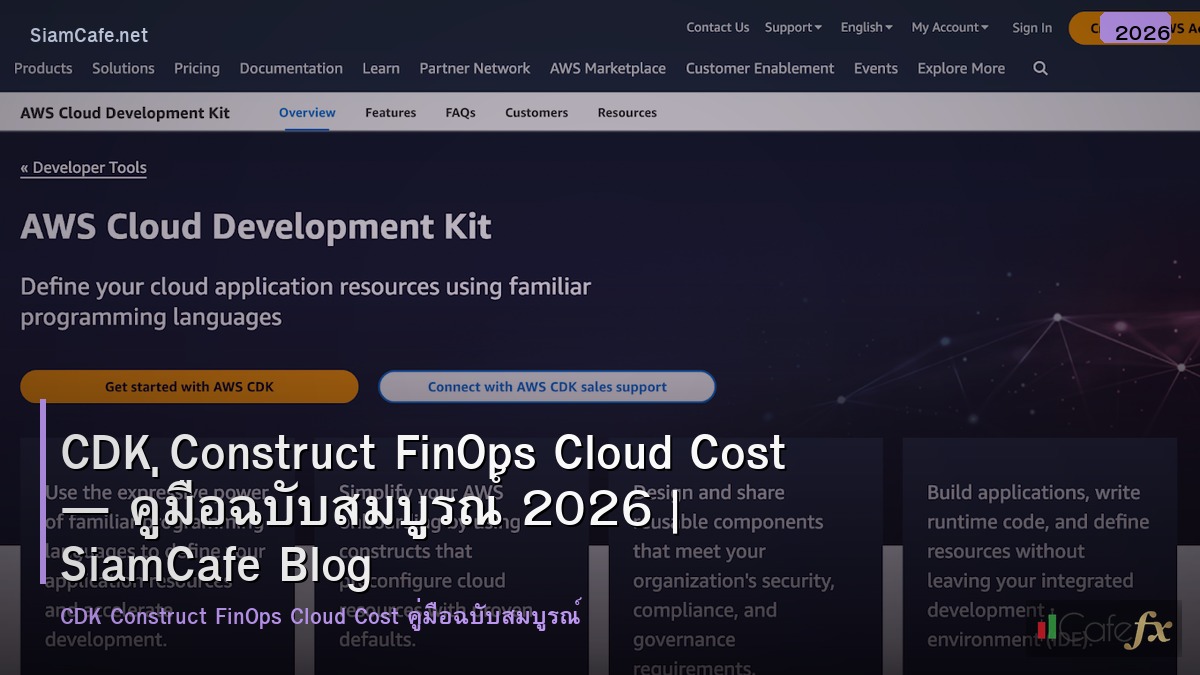Open AWS Marketplace from the nav
Viewport: 1200px width, 675px height.
607,68
